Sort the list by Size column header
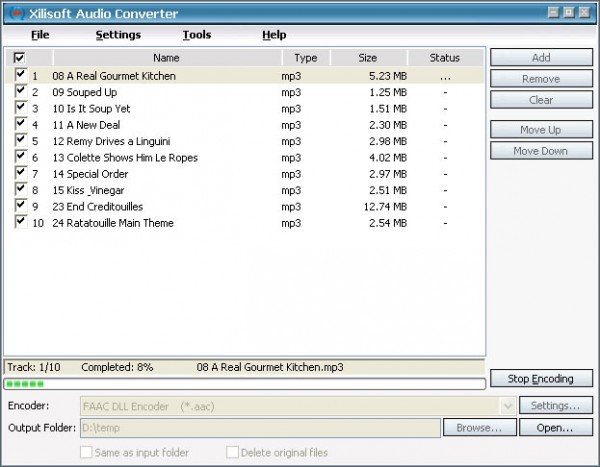600x467 pixels. coord(368,58)
